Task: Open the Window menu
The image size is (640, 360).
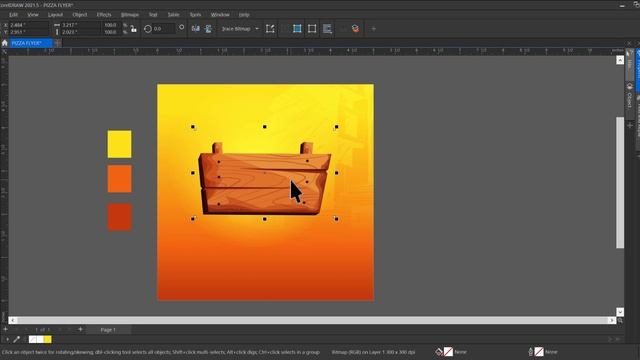Action: [220, 15]
